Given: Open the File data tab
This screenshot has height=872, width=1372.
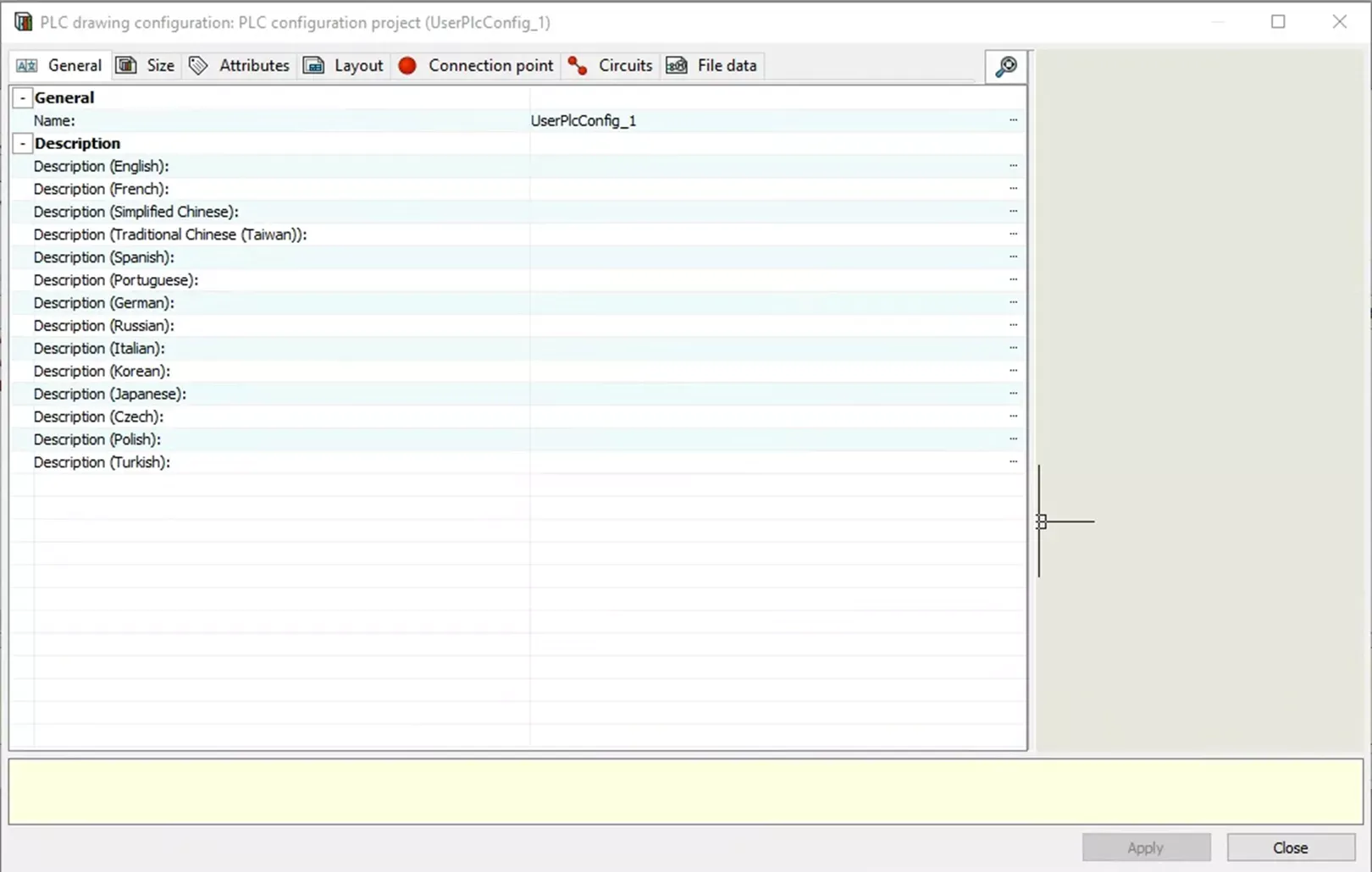Looking at the screenshot, I should click(x=711, y=65).
